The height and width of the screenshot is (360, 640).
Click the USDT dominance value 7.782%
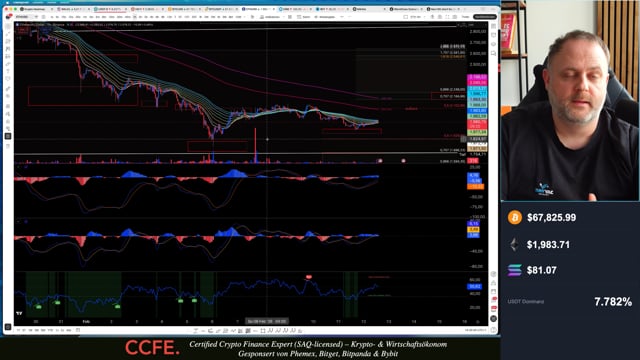click(613, 302)
